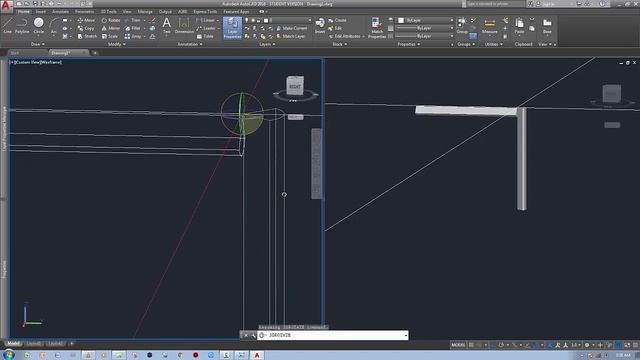Open the ByLayer linetype dropdown
Screen dimensions: 640x360
425,36
